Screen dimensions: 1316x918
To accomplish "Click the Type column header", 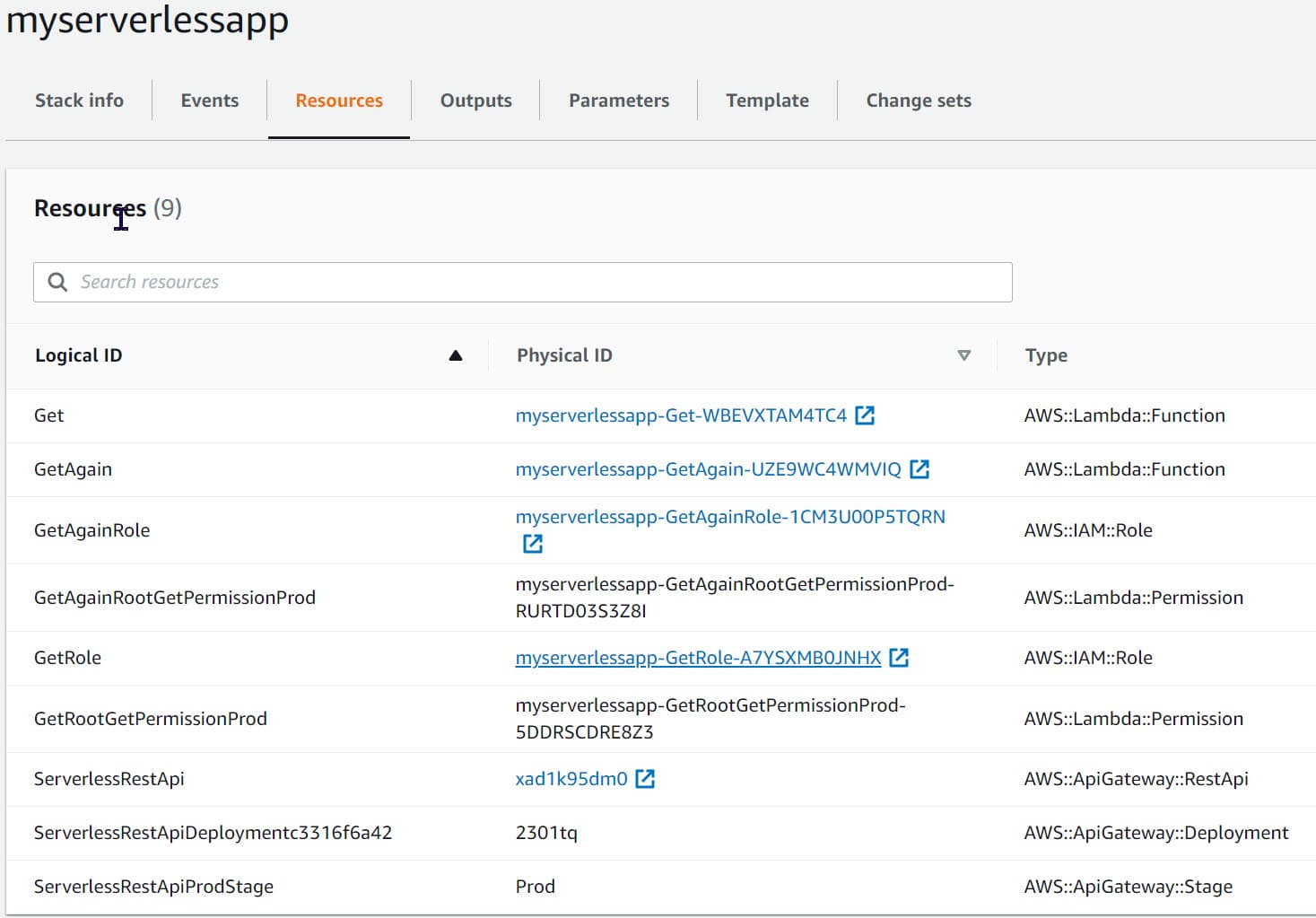I will pyautogui.click(x=1046, y=355).
